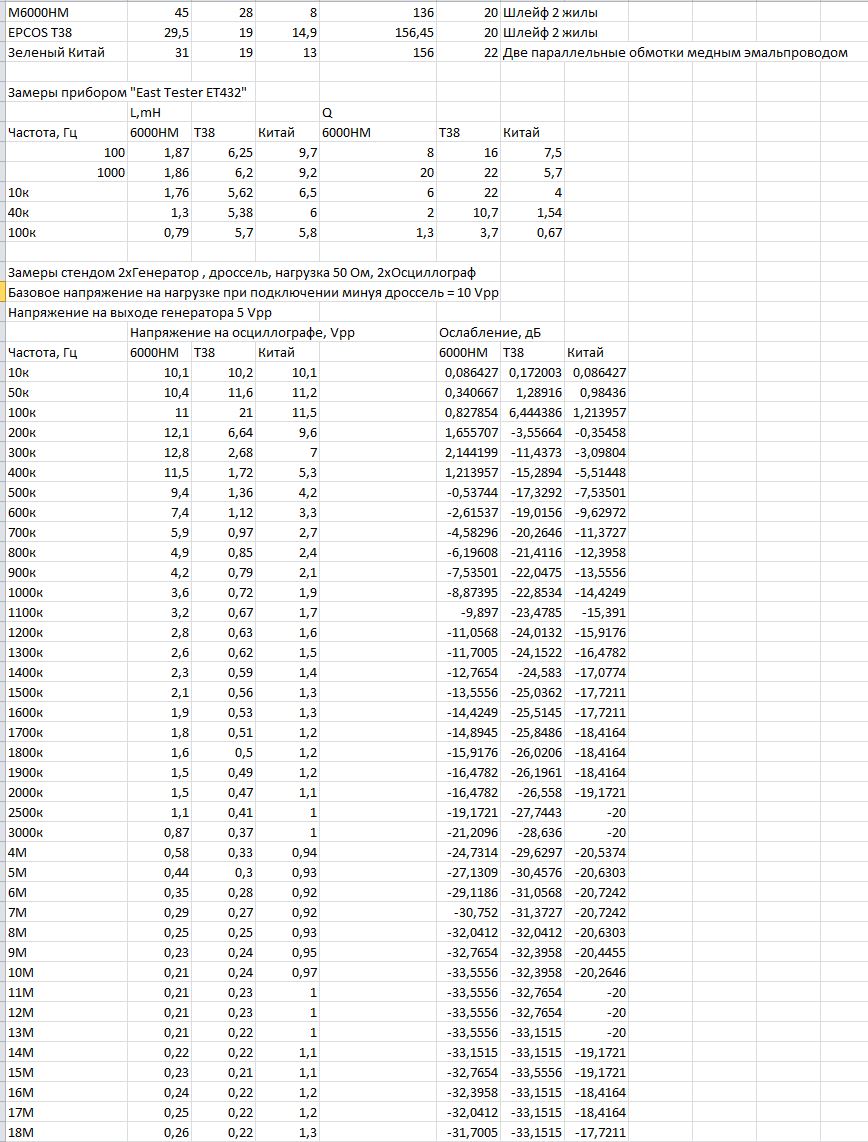Click the 18M frequency row label
Viewport: 868px width, 1142px height.
(21, 1132)
